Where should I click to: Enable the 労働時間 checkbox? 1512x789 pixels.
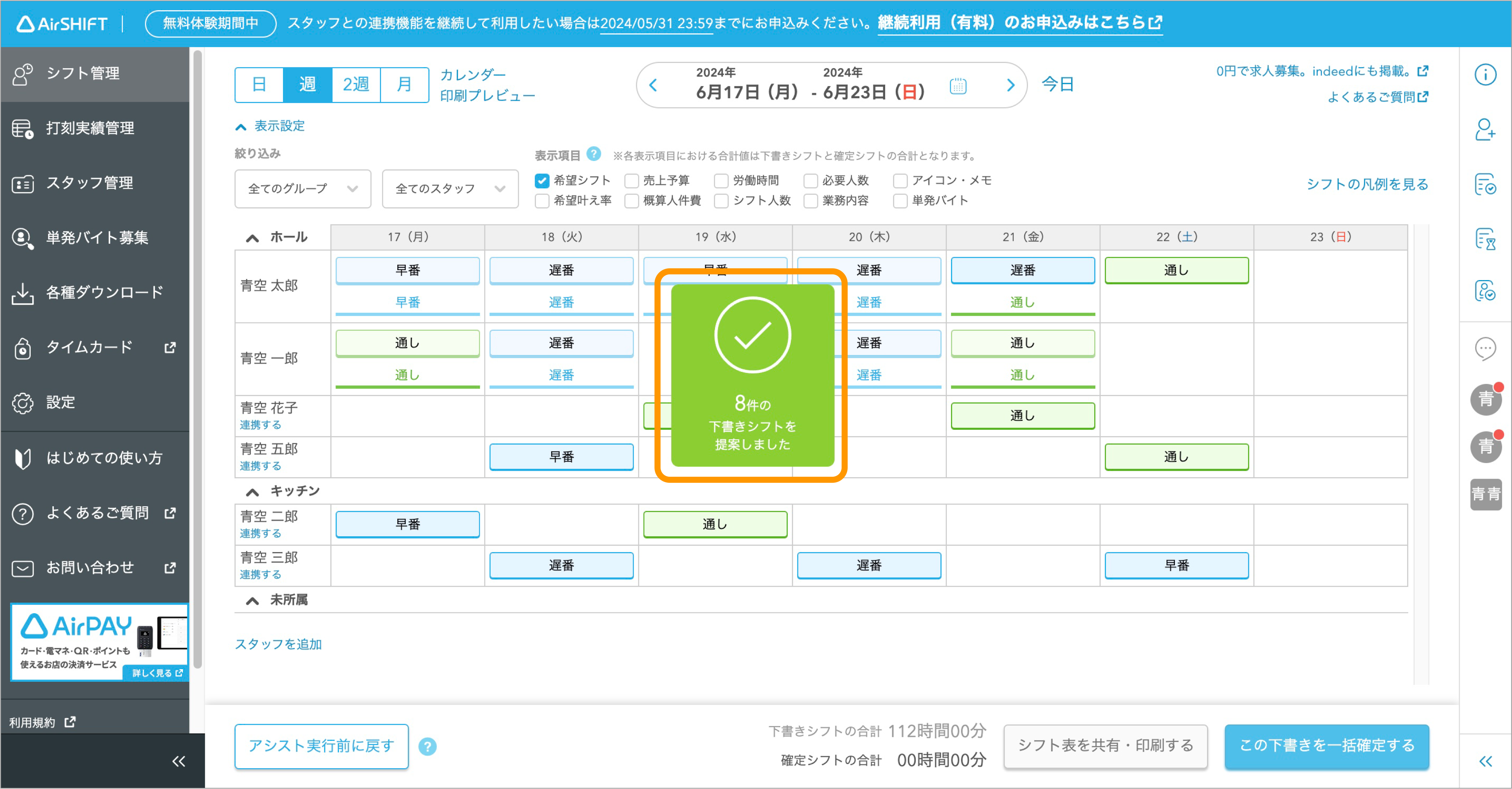pos(722,180)
